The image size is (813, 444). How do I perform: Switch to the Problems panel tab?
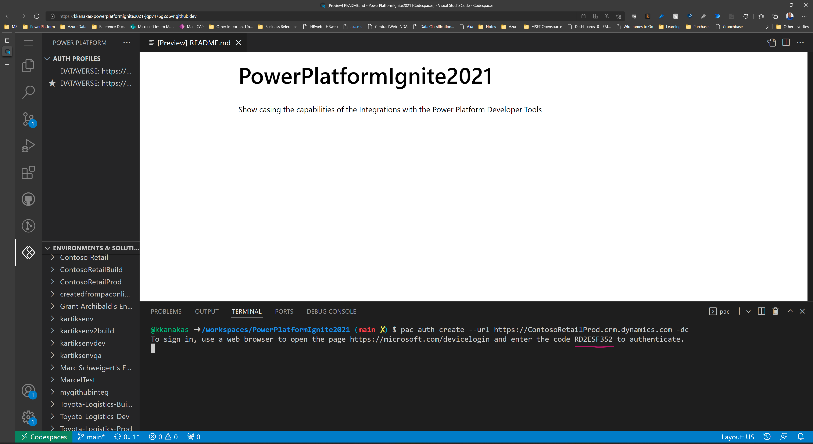click(166, 312)
